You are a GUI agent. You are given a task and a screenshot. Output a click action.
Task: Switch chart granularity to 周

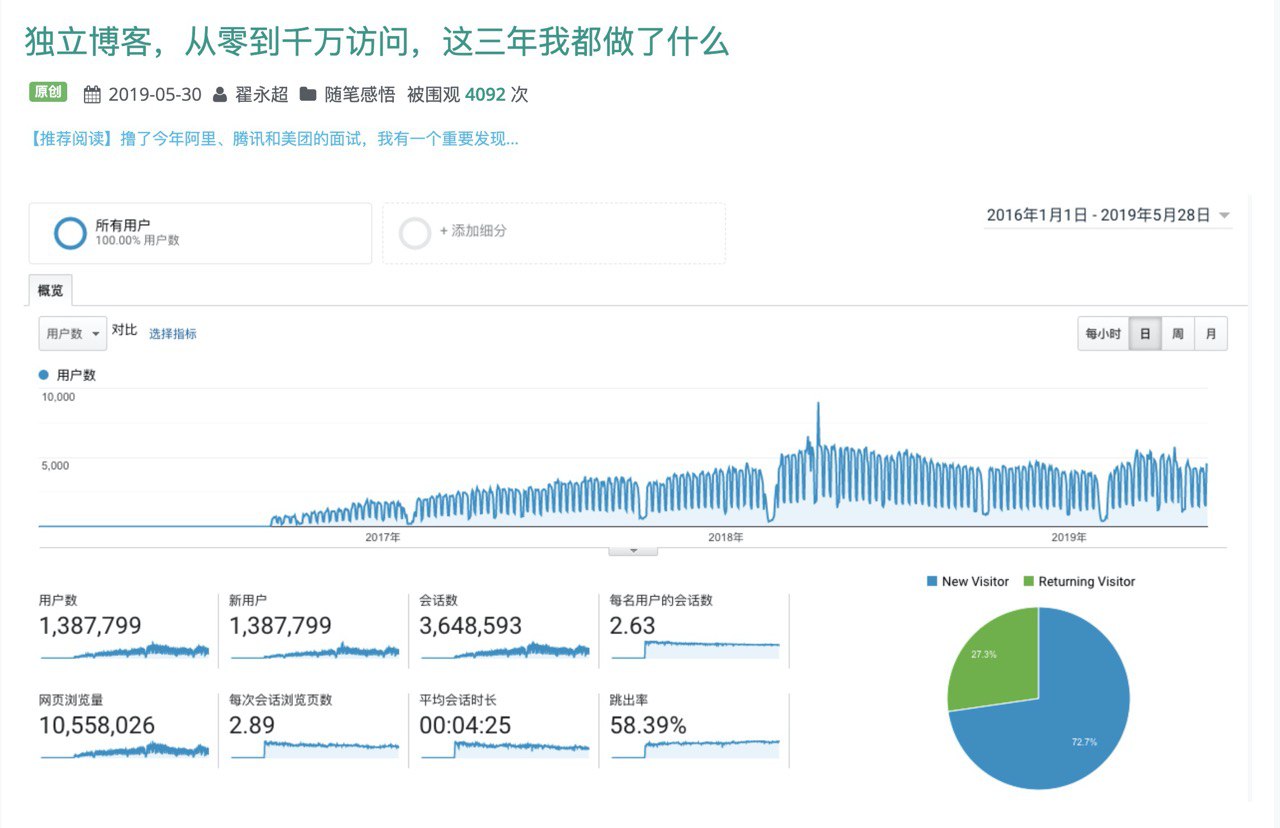point(1178,334)
